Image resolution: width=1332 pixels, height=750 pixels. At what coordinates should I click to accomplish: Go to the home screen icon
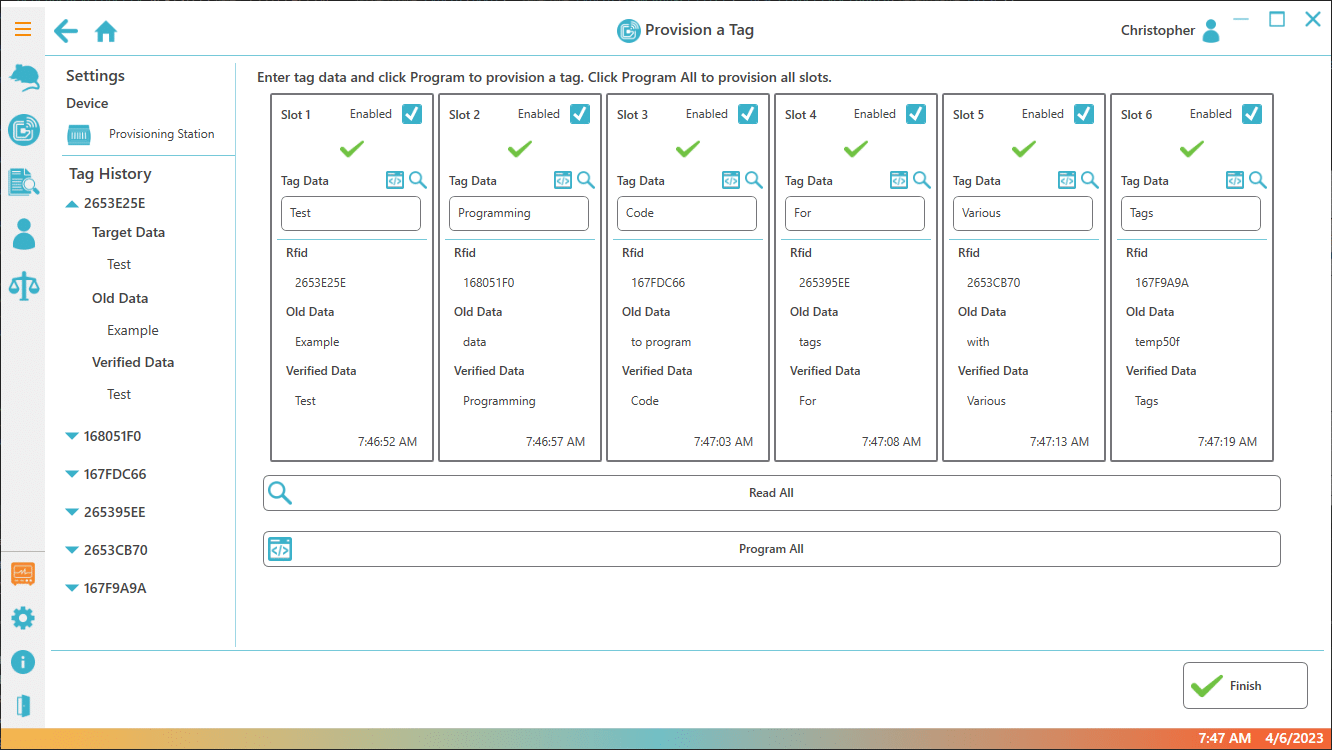coord(106,31)
